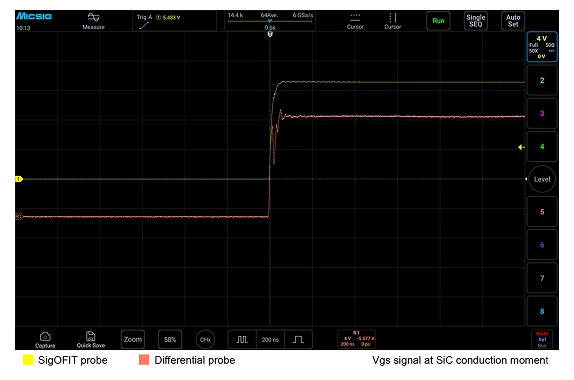Turn on channel 4
The image size is (574, 380).
coord(542,146)
